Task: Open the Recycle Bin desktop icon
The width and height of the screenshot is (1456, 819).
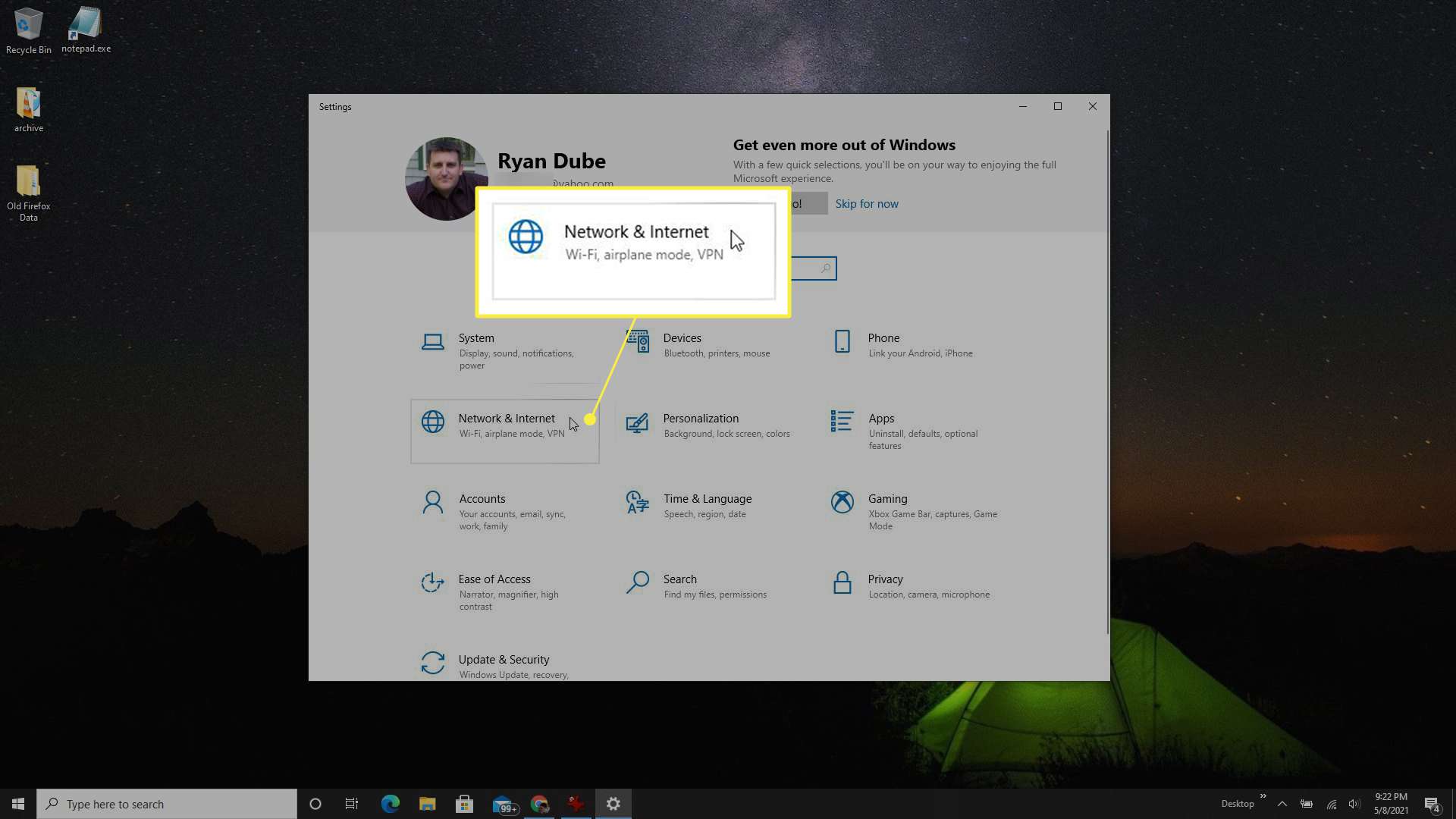Action: tap(29, 31)
